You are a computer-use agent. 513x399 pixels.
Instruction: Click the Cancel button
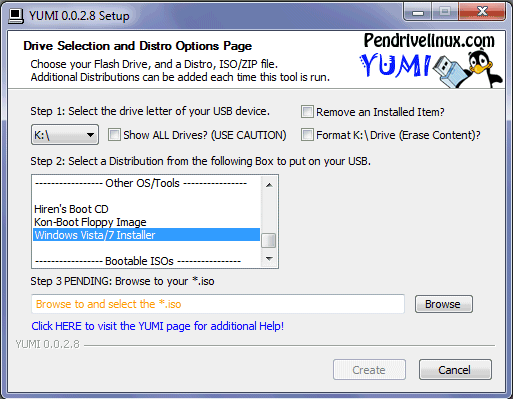coord(455,370)
